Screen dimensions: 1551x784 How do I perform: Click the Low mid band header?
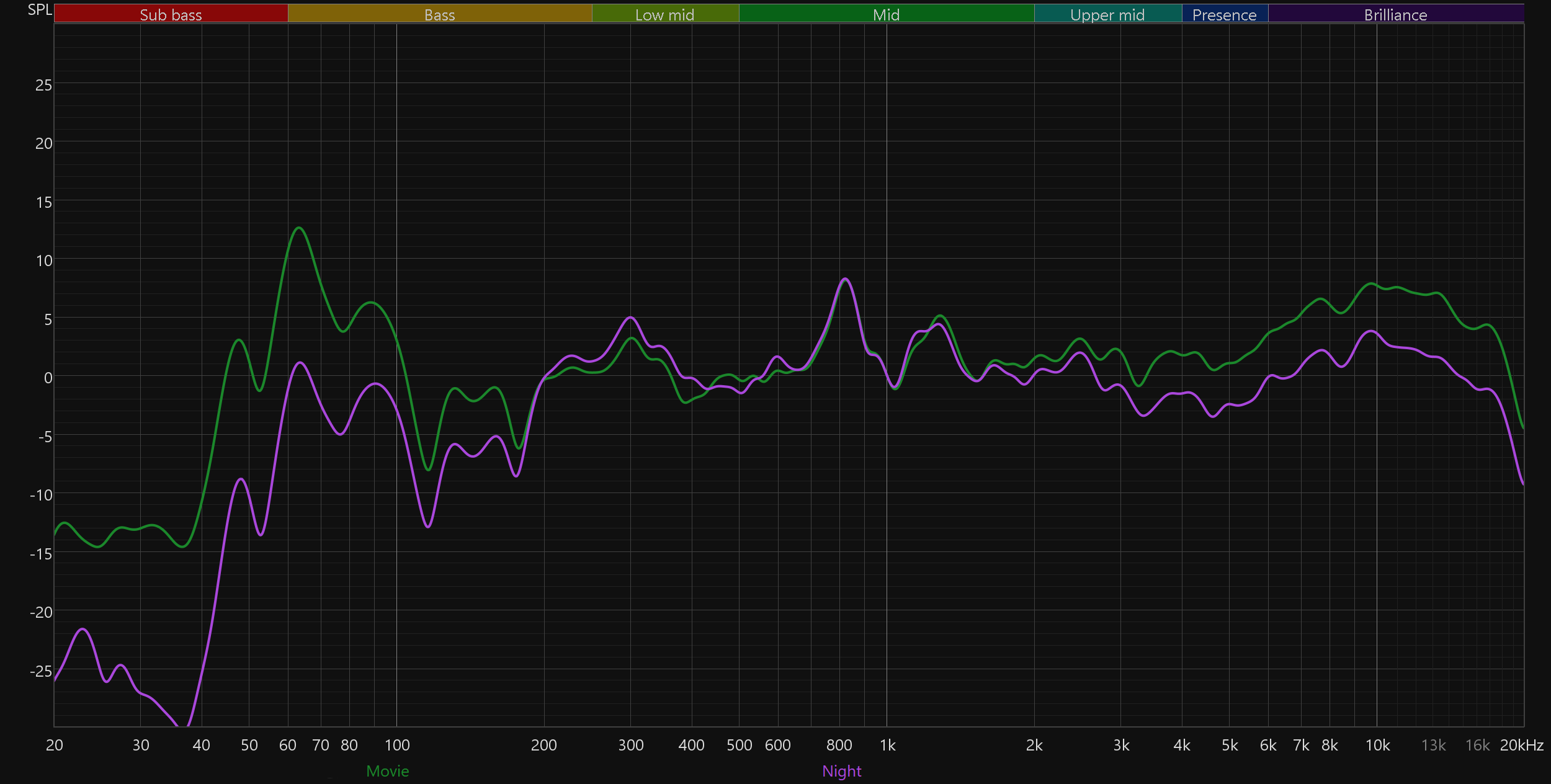pyautogui.click(x=664, y=14)
